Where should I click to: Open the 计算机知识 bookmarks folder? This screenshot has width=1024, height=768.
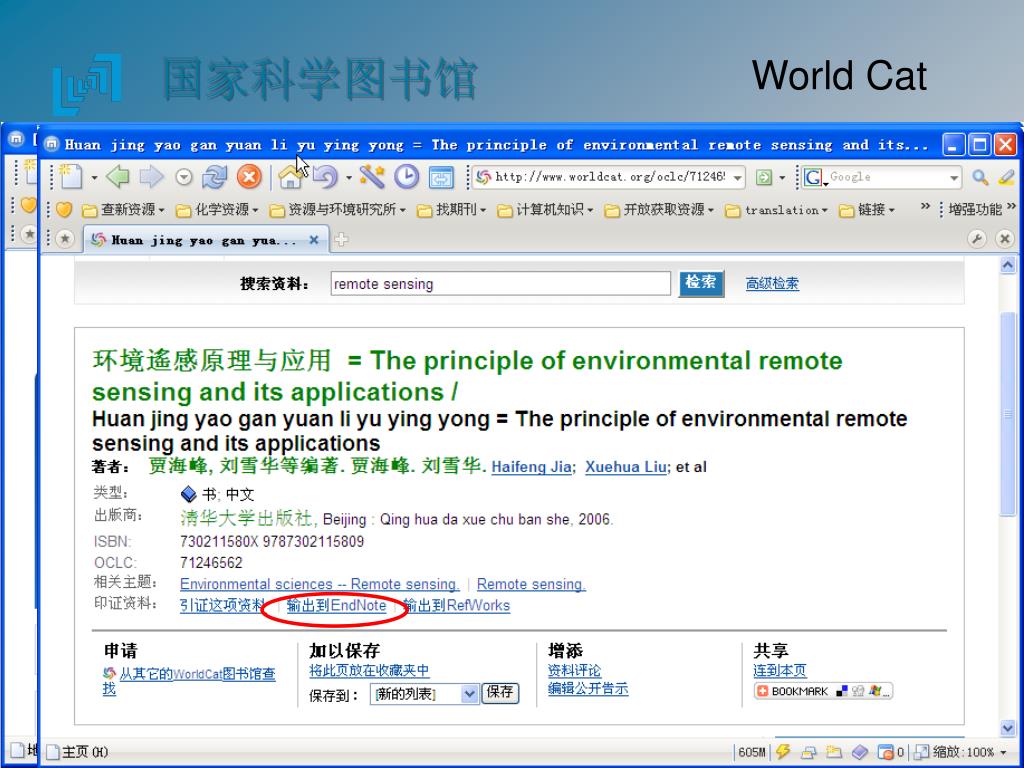pyautogui.click(x=545, y=210)
